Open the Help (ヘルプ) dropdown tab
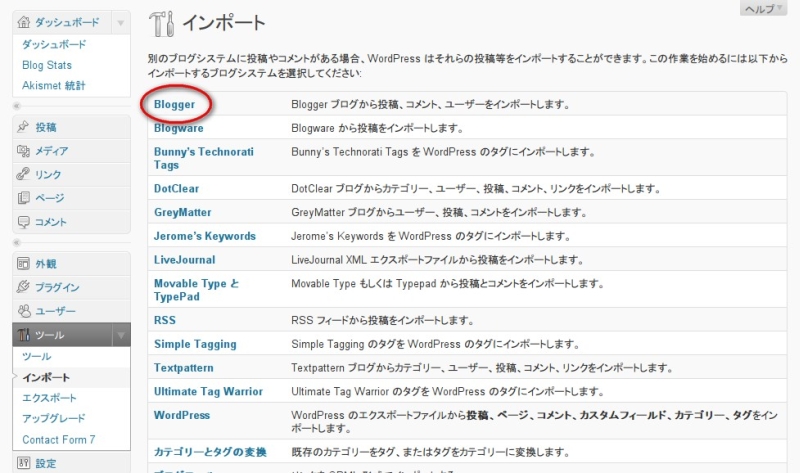The width and height of the screenshot is (800, 473). coord(763,8)
